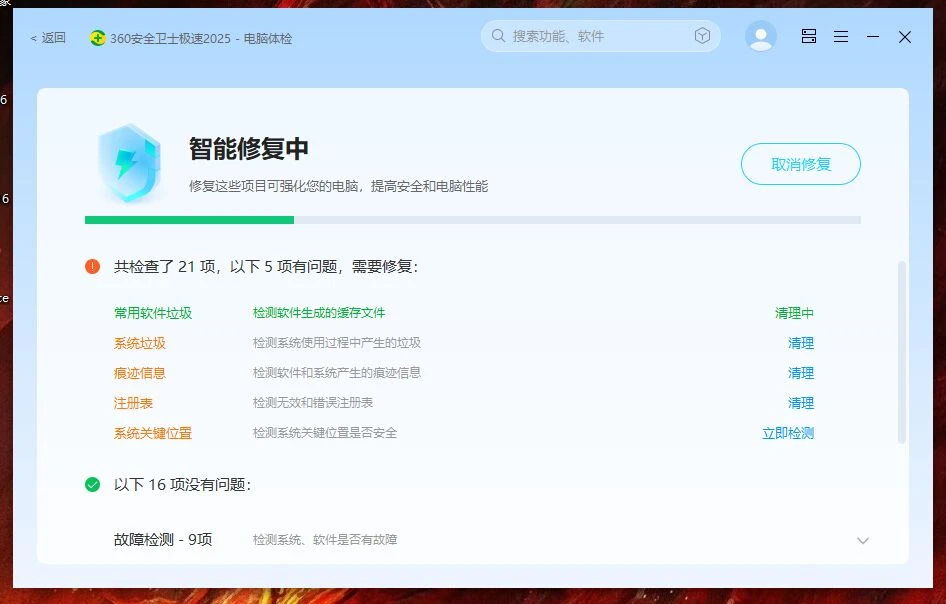Go back using the 返回 button
The height and width of the screenshot is (604, 946).
(48, 38)
